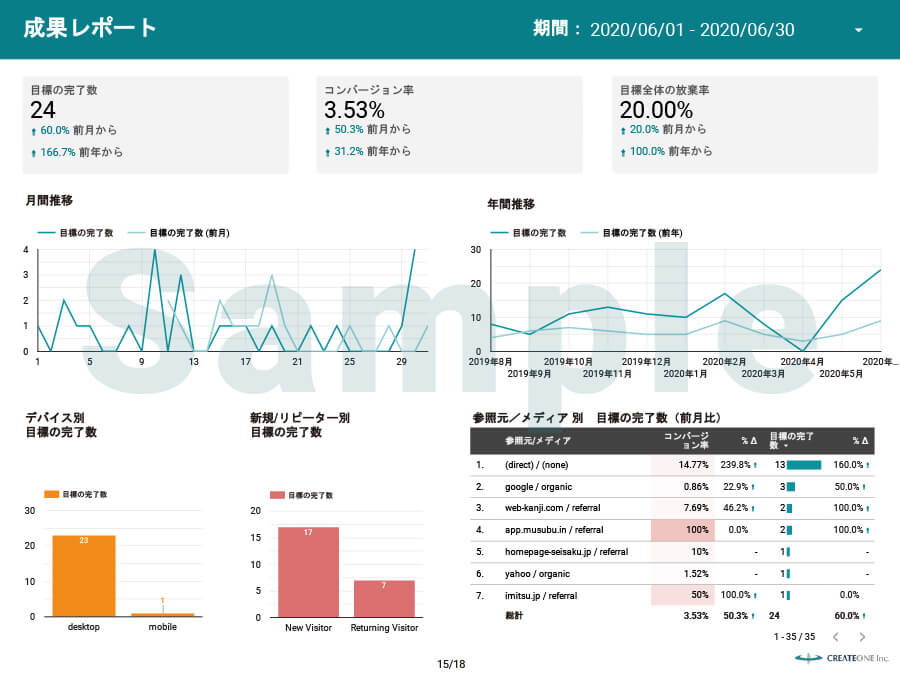The width and height of the screenshot is (900, 675).
Task: Click the Returning Visitor bar
Action: (384, 598)
